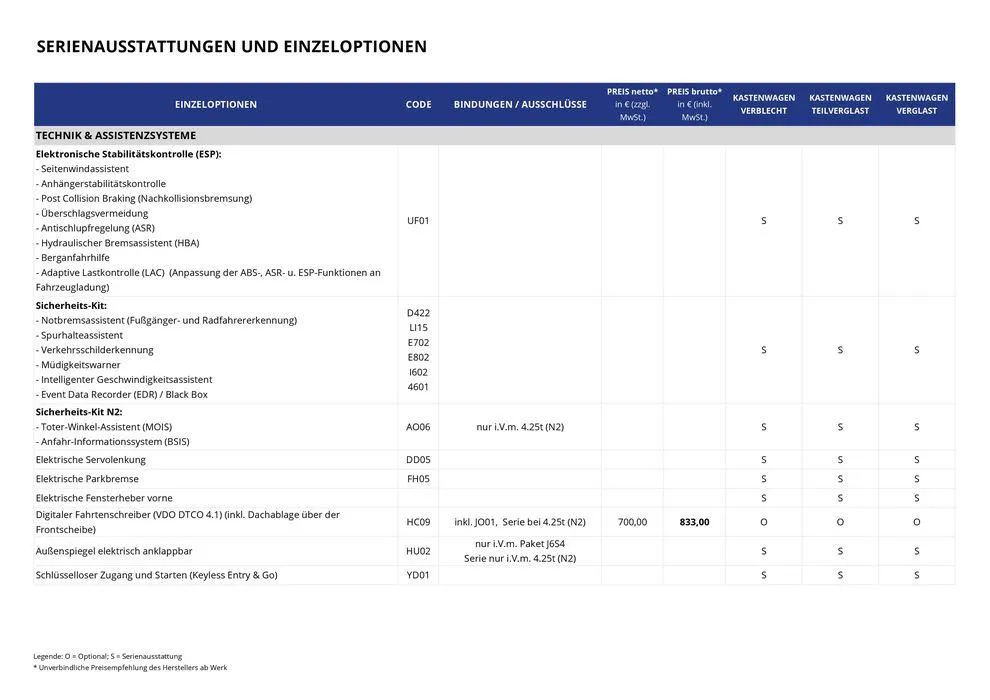Screen dimensions: 990x700
Task: Click the Elektrische Servolenkung row label
Action: pyautogui.click(x=91, y=460)
